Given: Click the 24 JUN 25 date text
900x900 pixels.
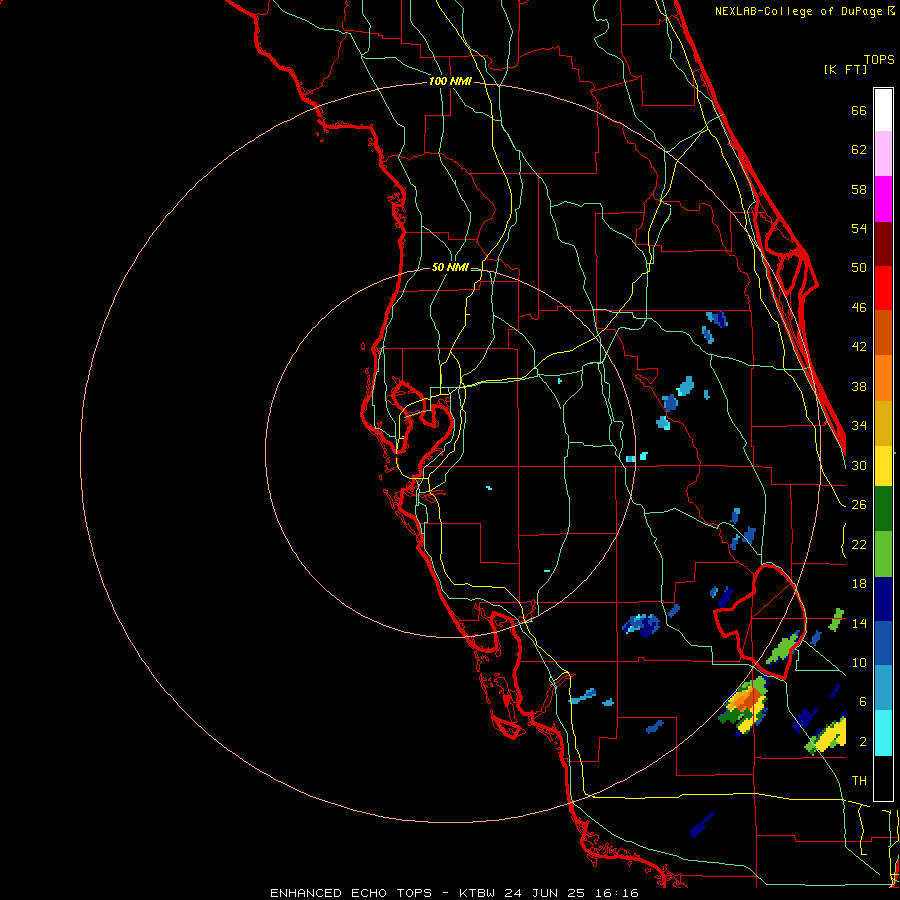Looking at the screenshot, I should tap(545, 893).
